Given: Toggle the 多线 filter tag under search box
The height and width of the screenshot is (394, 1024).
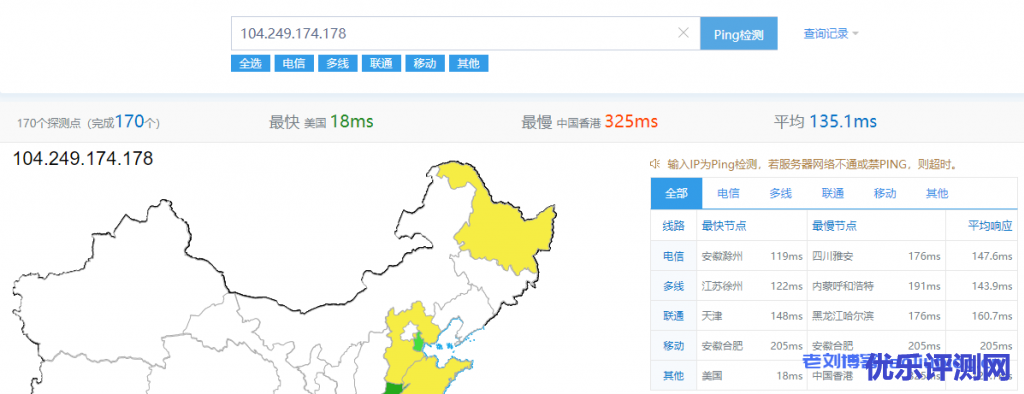Looking at the screenshot, I should click(x=338, y=63).
